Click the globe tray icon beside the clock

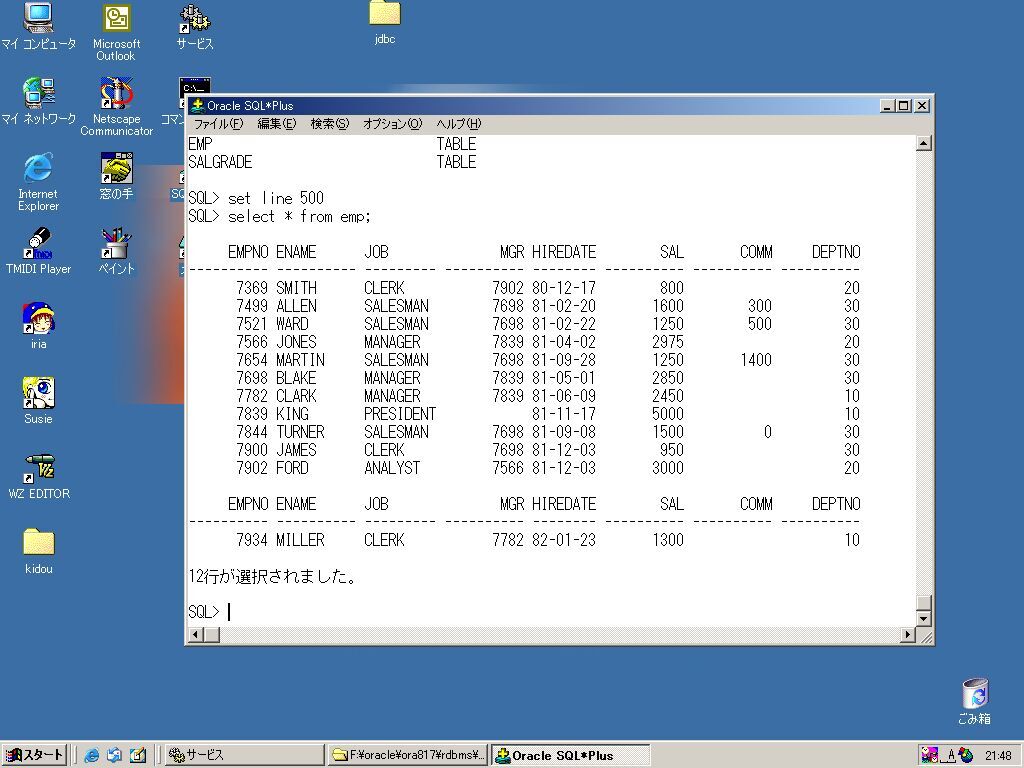coord(967,756)
